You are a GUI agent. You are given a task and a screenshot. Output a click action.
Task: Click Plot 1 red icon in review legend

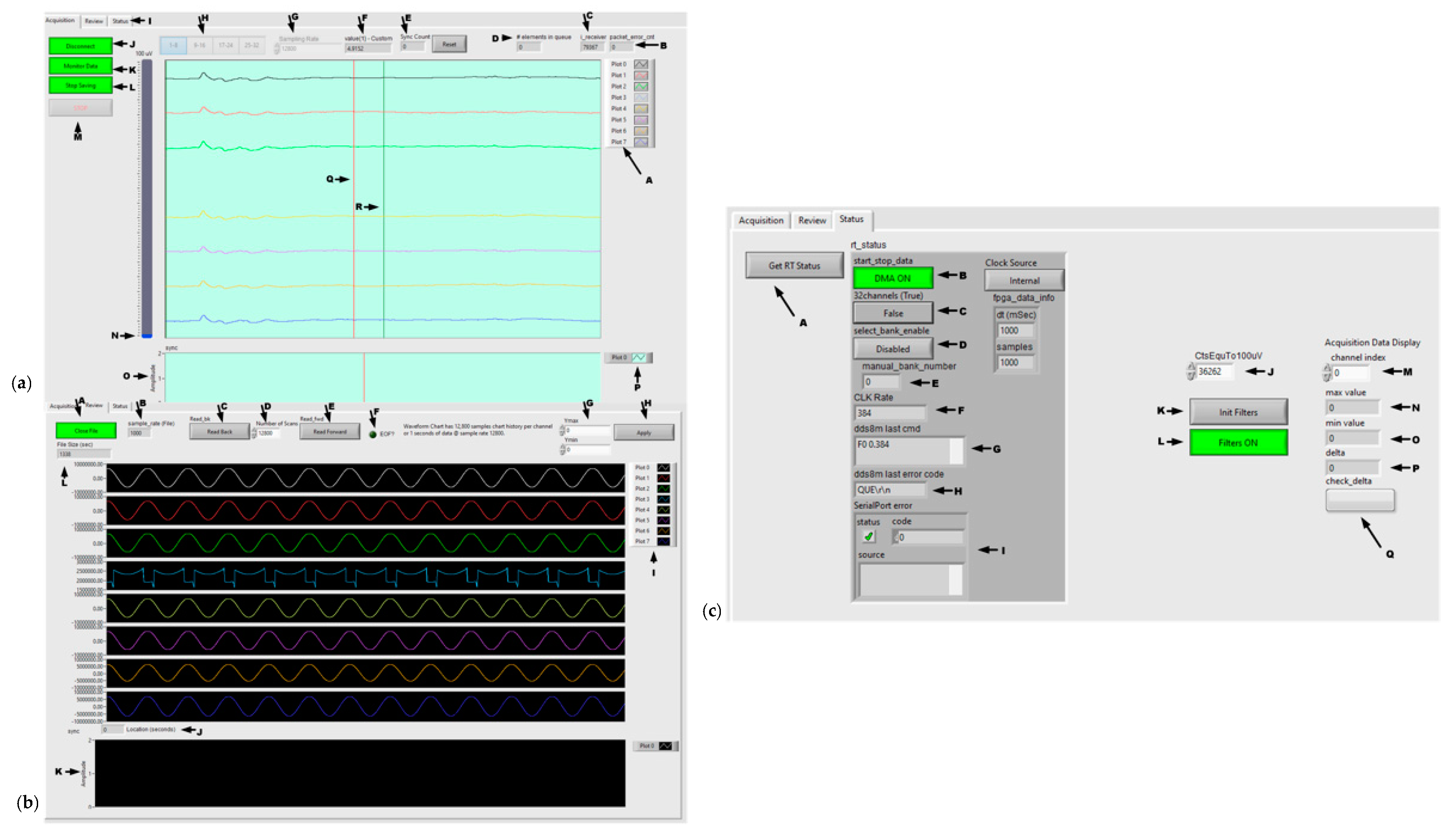coord(663,478)
